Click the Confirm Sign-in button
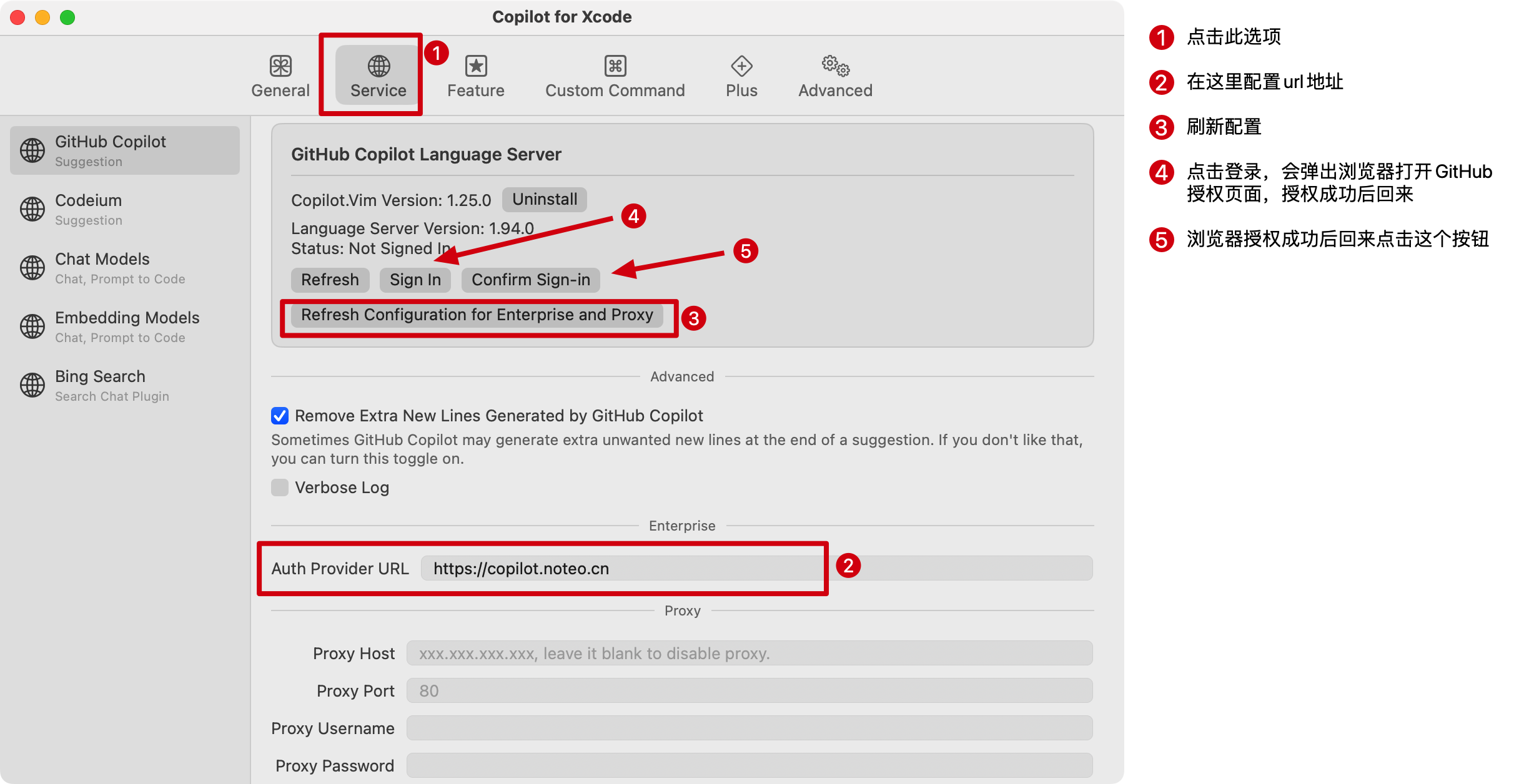 click(x=530, y=280)
